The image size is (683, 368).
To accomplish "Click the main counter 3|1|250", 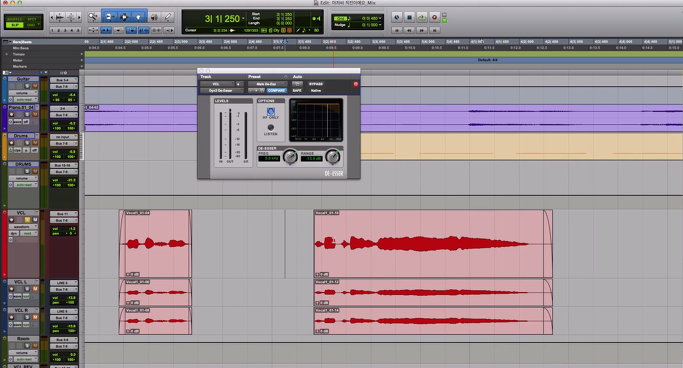I will (x=222, y=19).
